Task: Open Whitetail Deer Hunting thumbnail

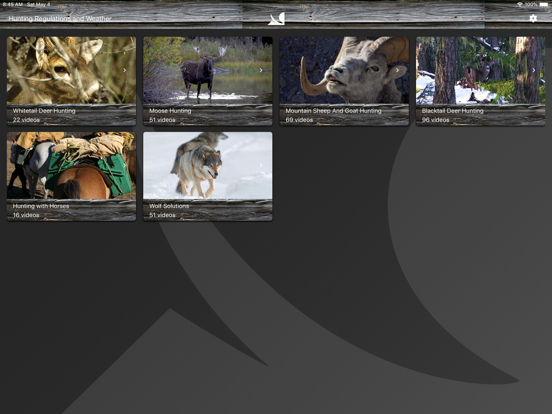Action: coord(71,70)
